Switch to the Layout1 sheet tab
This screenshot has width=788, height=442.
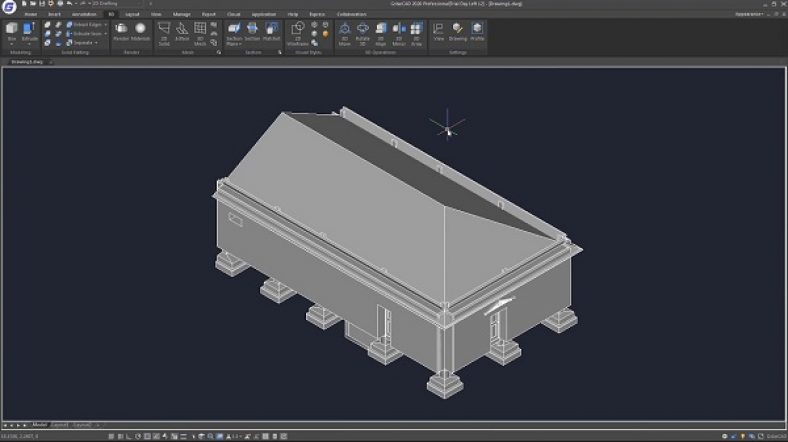[60, 425]
